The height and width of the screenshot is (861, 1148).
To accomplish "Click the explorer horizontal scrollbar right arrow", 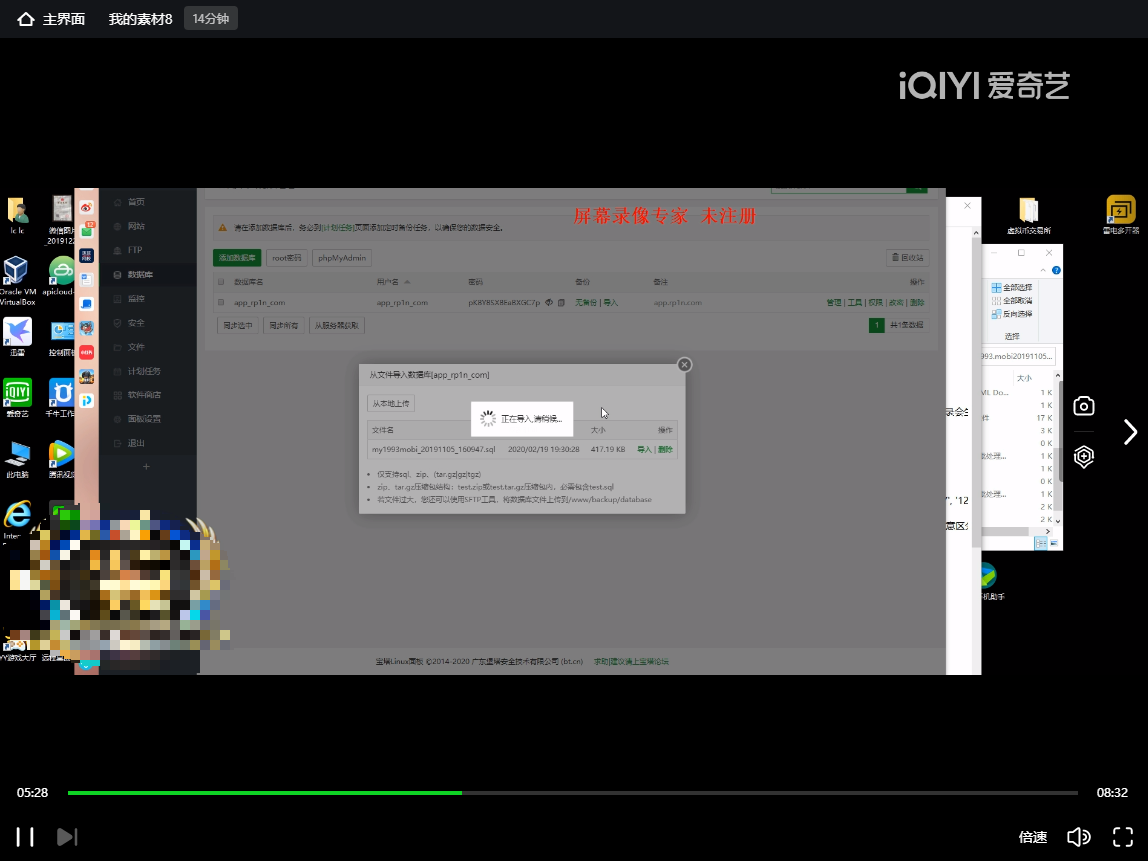I will (x=1048, y=532).
